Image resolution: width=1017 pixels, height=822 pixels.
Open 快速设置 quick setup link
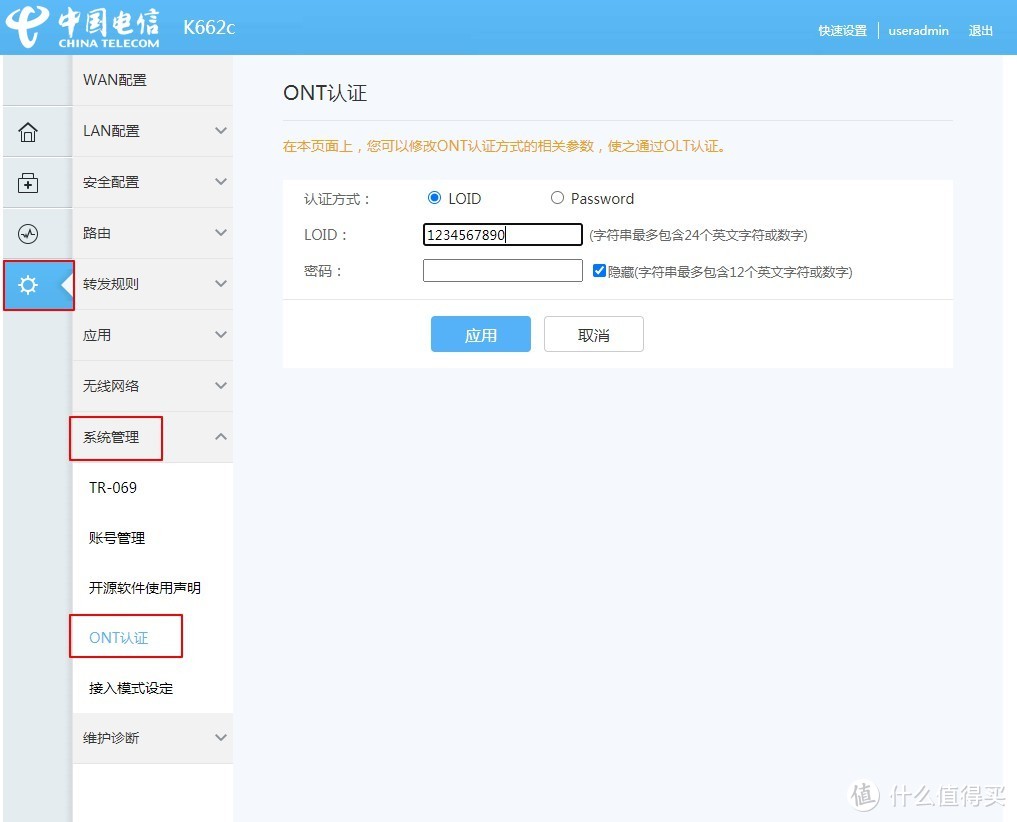click(842, 31)
